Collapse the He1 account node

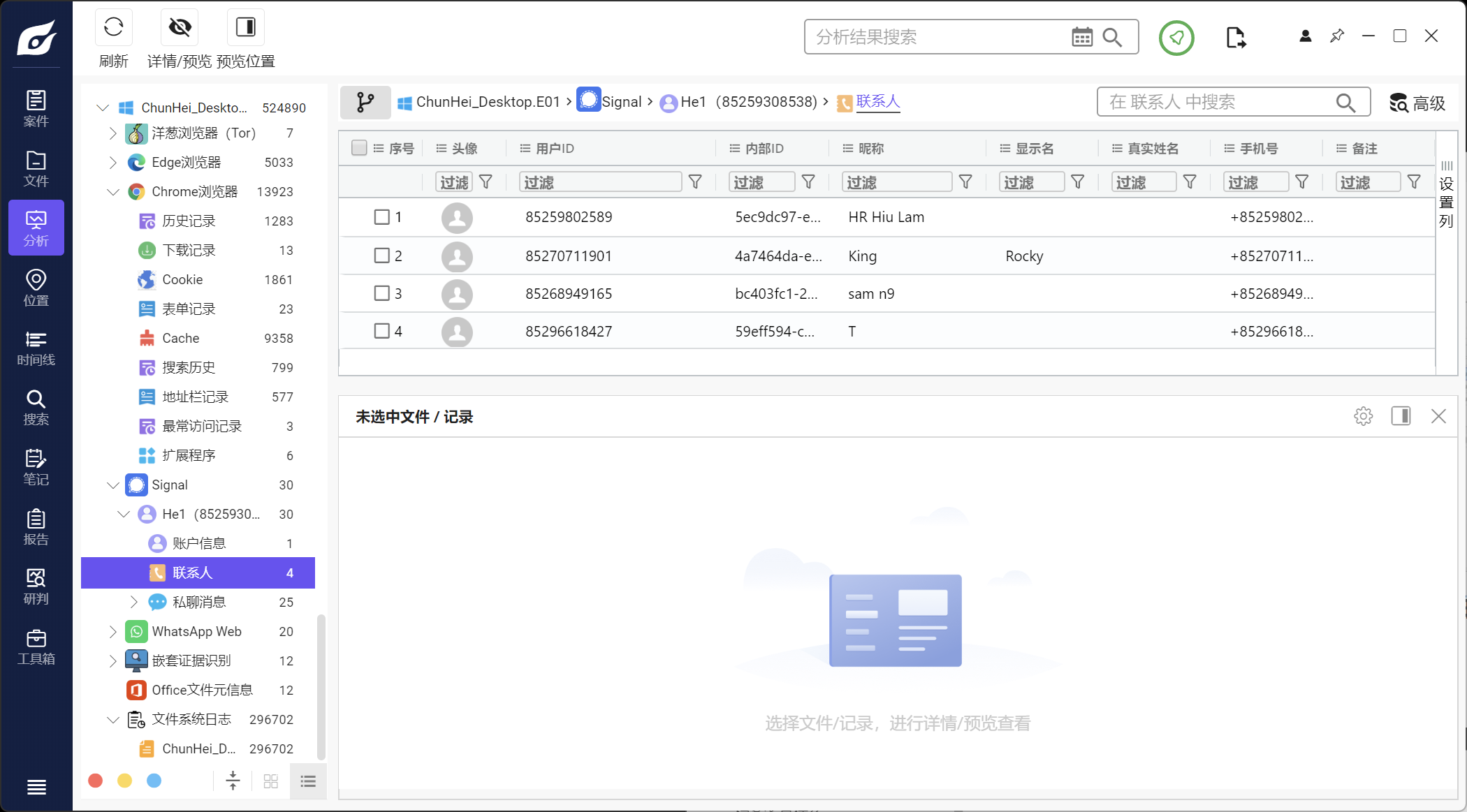124,514
